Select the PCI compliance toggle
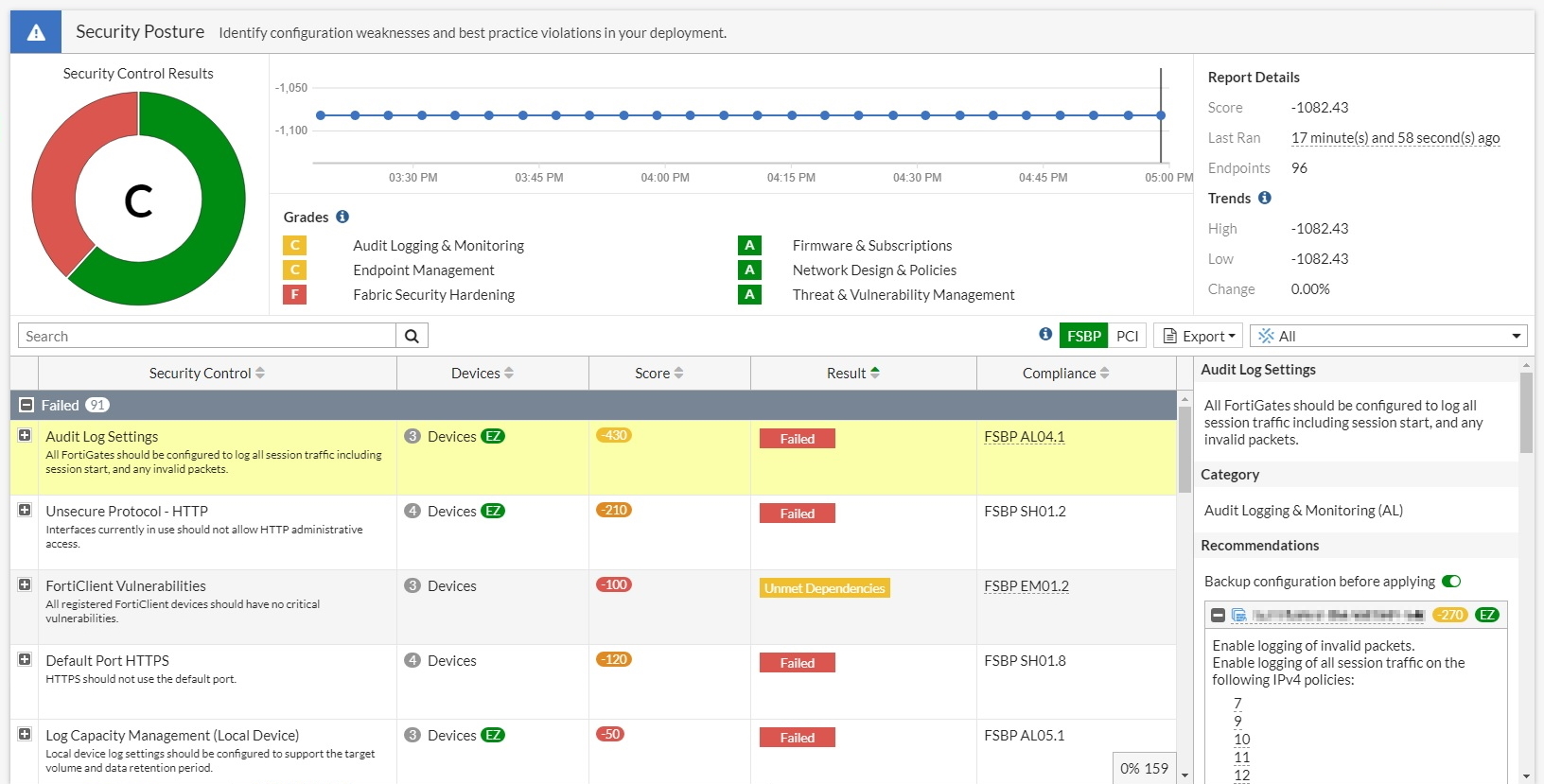The width and height of the screenshot is (1544, 784). coord(1127,336)
